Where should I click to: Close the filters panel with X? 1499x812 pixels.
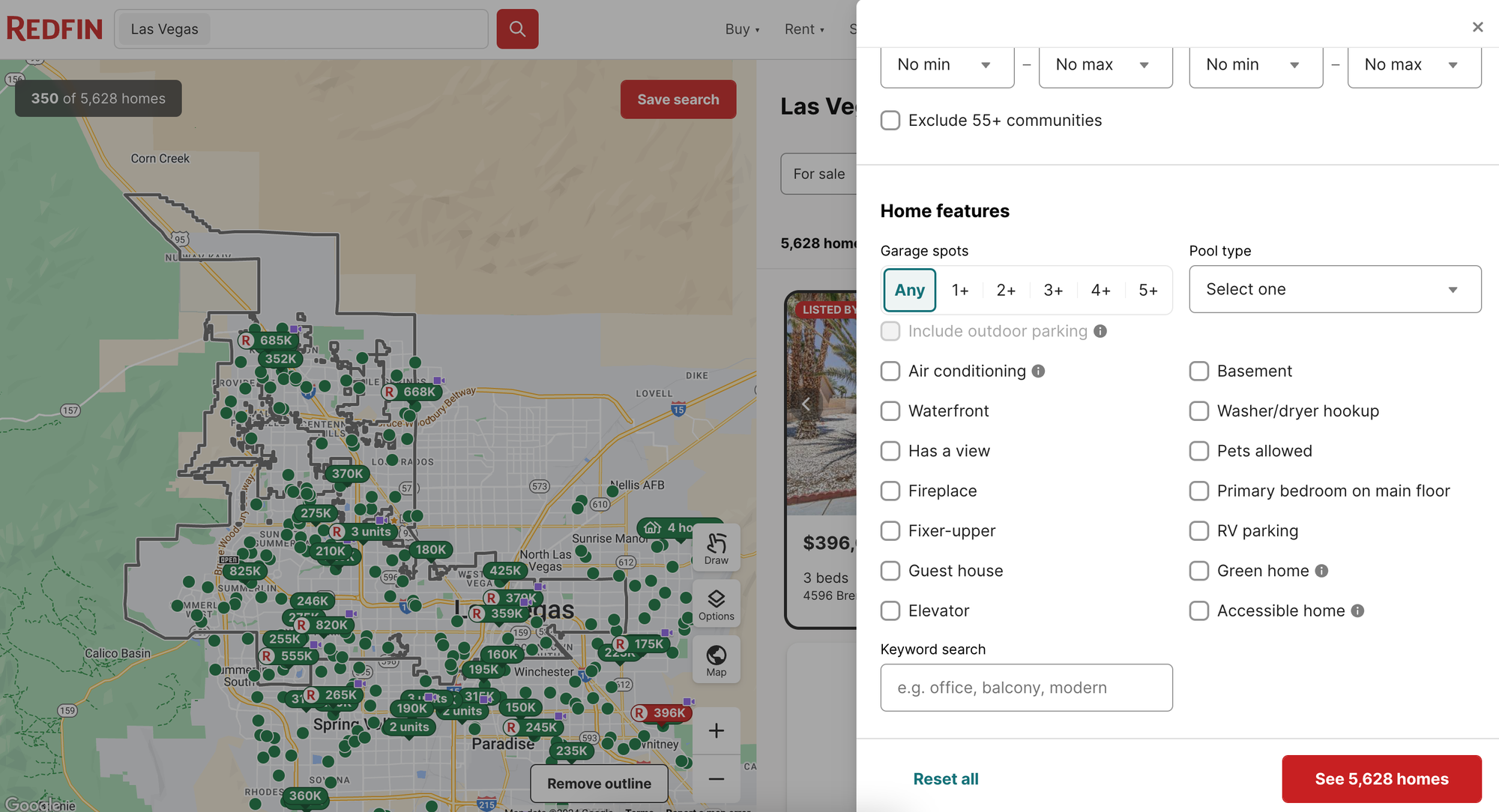pos(1477,27)
